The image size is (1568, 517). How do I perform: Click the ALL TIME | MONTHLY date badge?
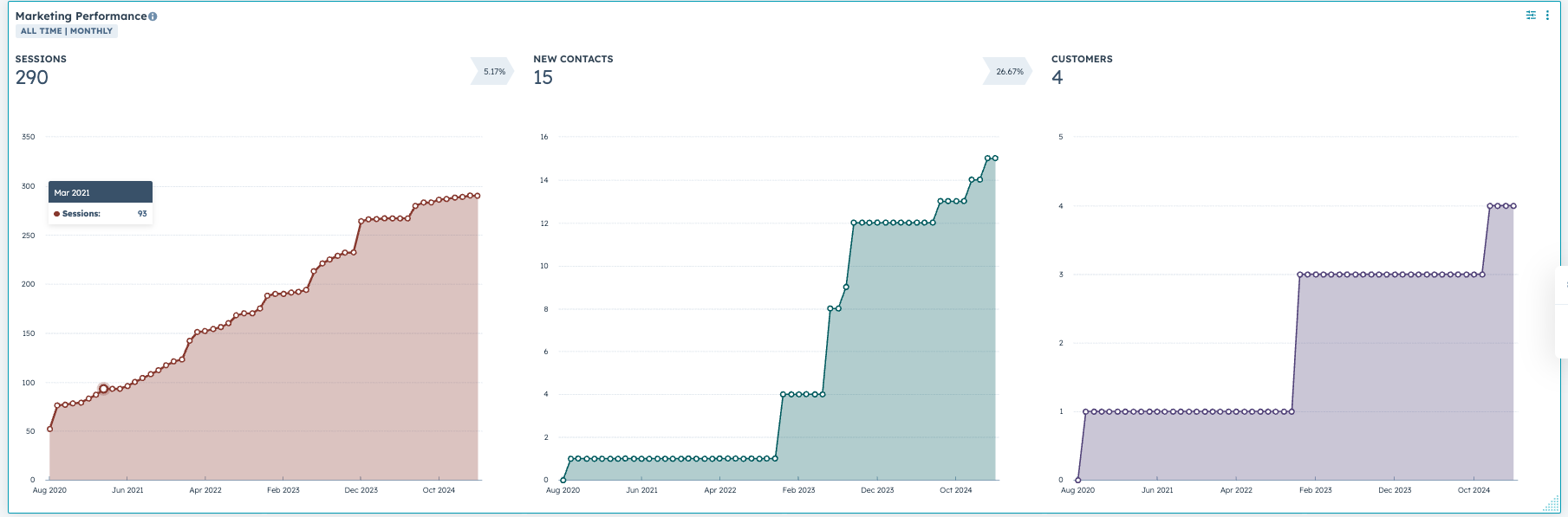(67, 31)
